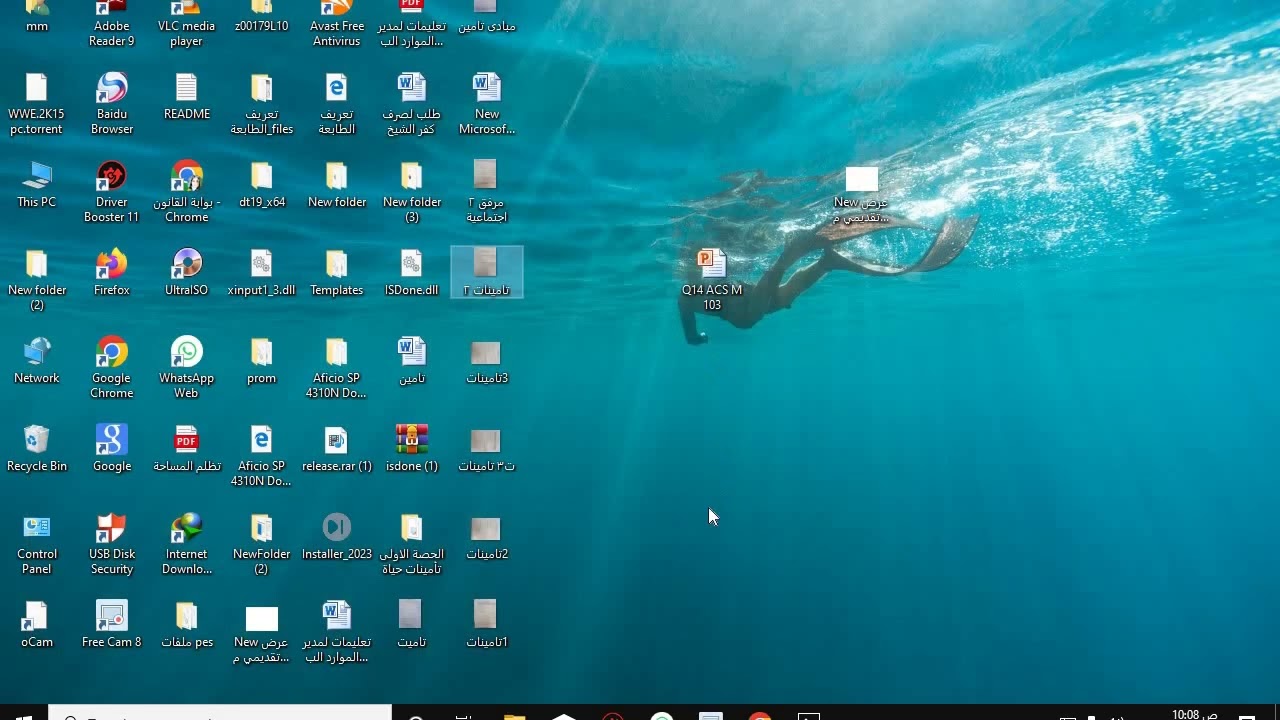Viewport: 1280px width, 720px height.
Task: Select the ISDone.dll file
Action: tap(411, 273)
